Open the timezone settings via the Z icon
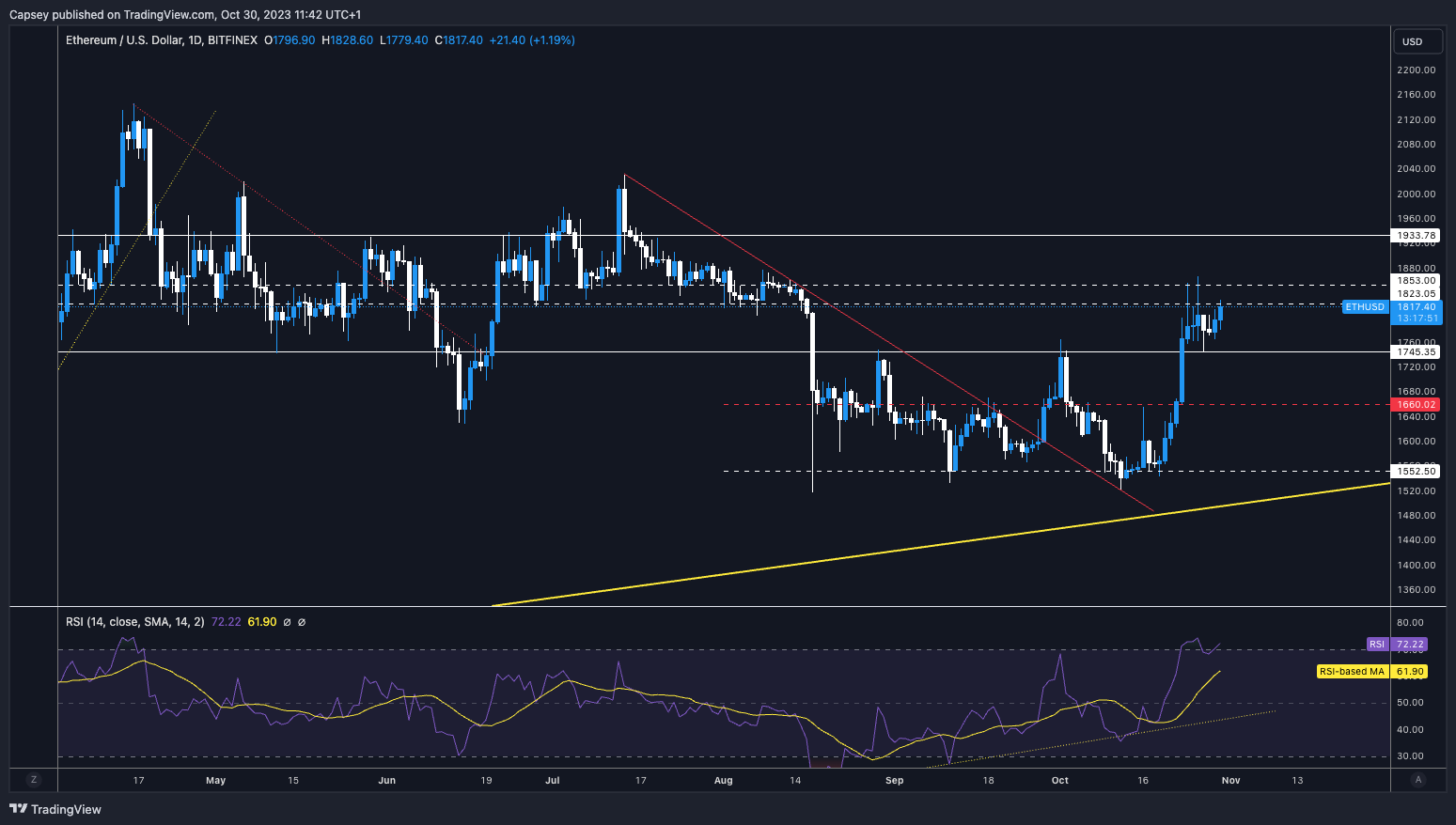The height and width of the screenshot is (825, 1456). coord(34,780)
